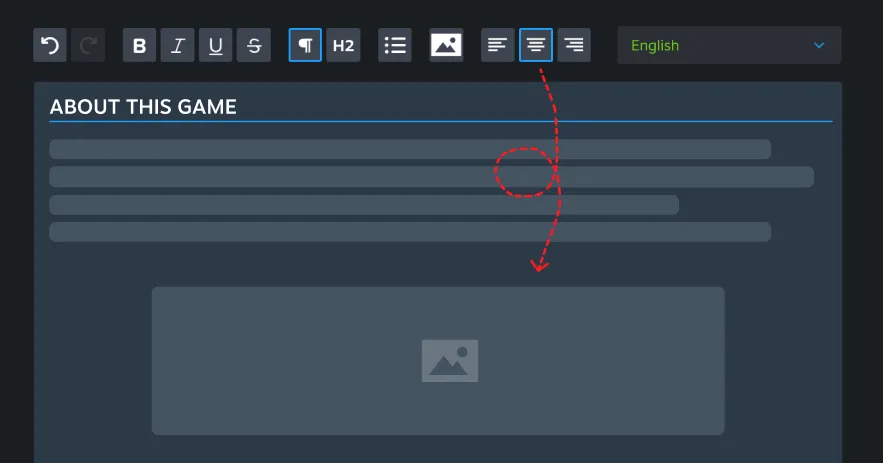
Task: Click the greyed-out Redo icon
Action: 88,45
